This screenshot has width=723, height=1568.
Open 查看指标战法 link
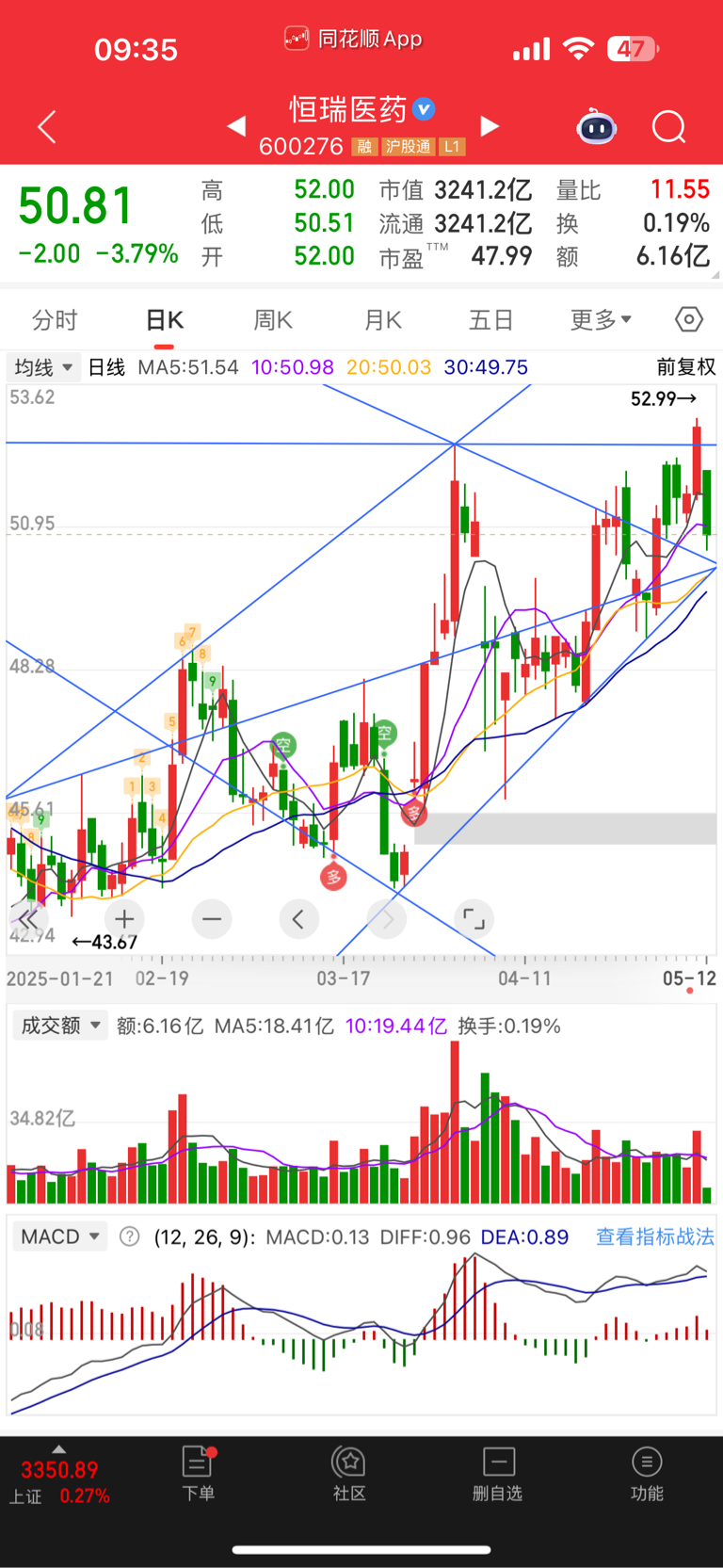point(654,1237)
